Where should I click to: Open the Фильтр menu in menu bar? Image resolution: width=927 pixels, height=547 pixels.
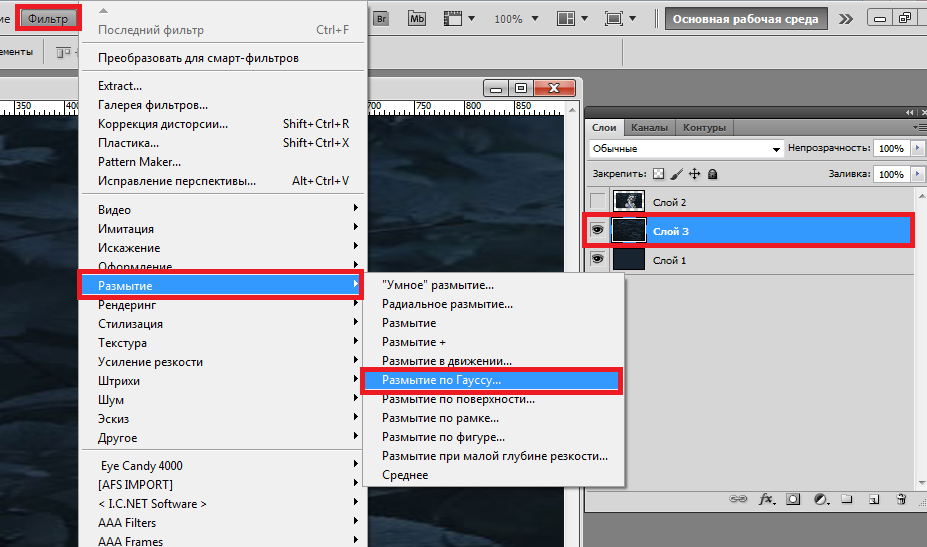point(48,19)
